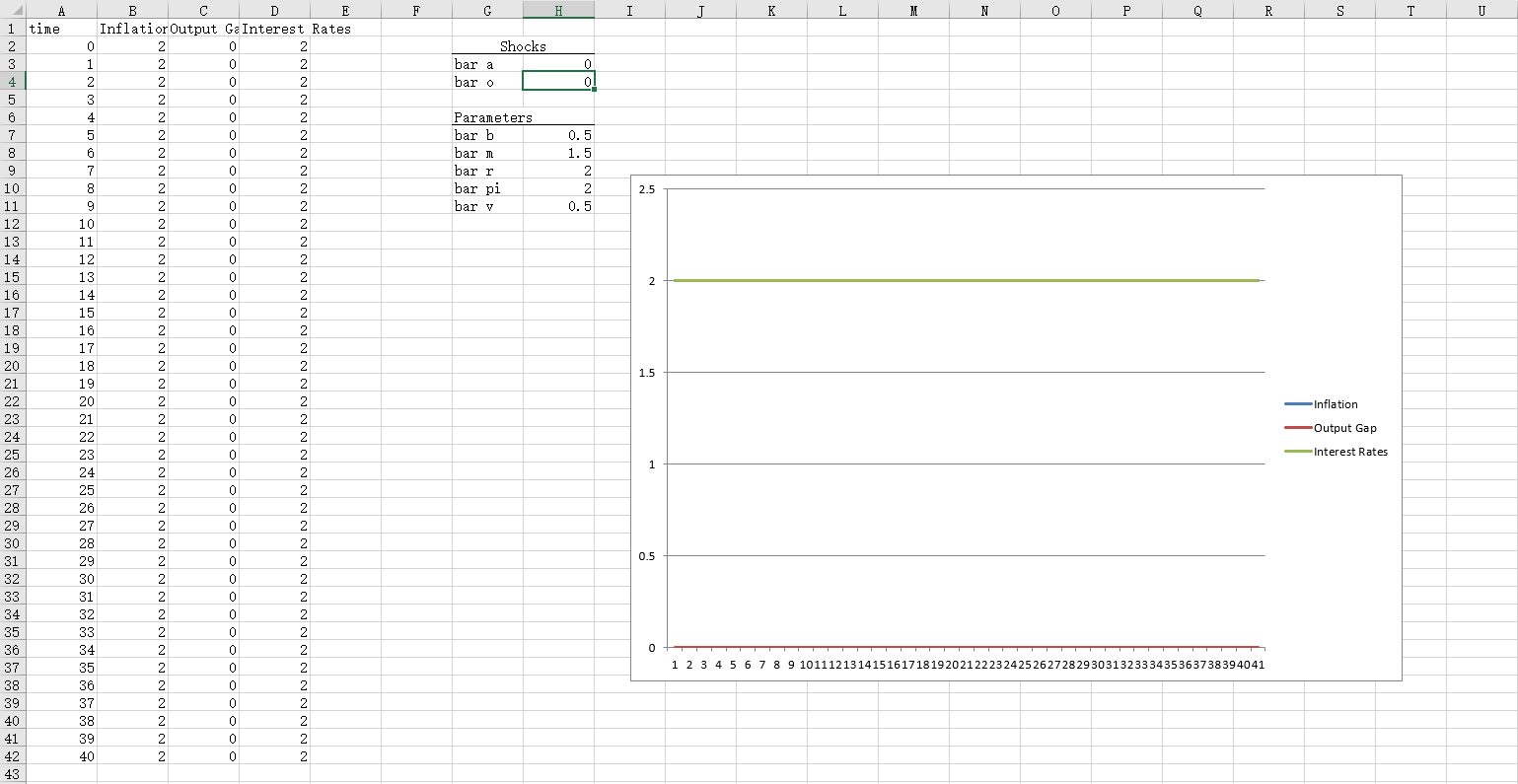The image size is (1518, 784).
Task: Click the 1.5 label on the chart's vertical axis
Action: click(646, 373)
